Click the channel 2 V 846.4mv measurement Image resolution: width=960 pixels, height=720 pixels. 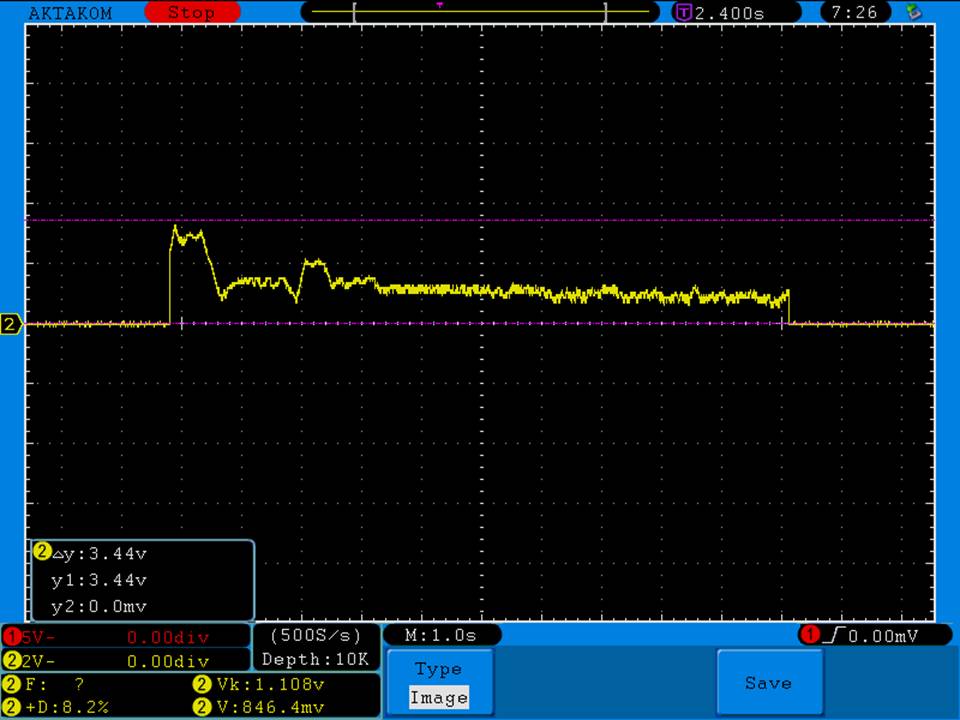click(x=262, y=707)
